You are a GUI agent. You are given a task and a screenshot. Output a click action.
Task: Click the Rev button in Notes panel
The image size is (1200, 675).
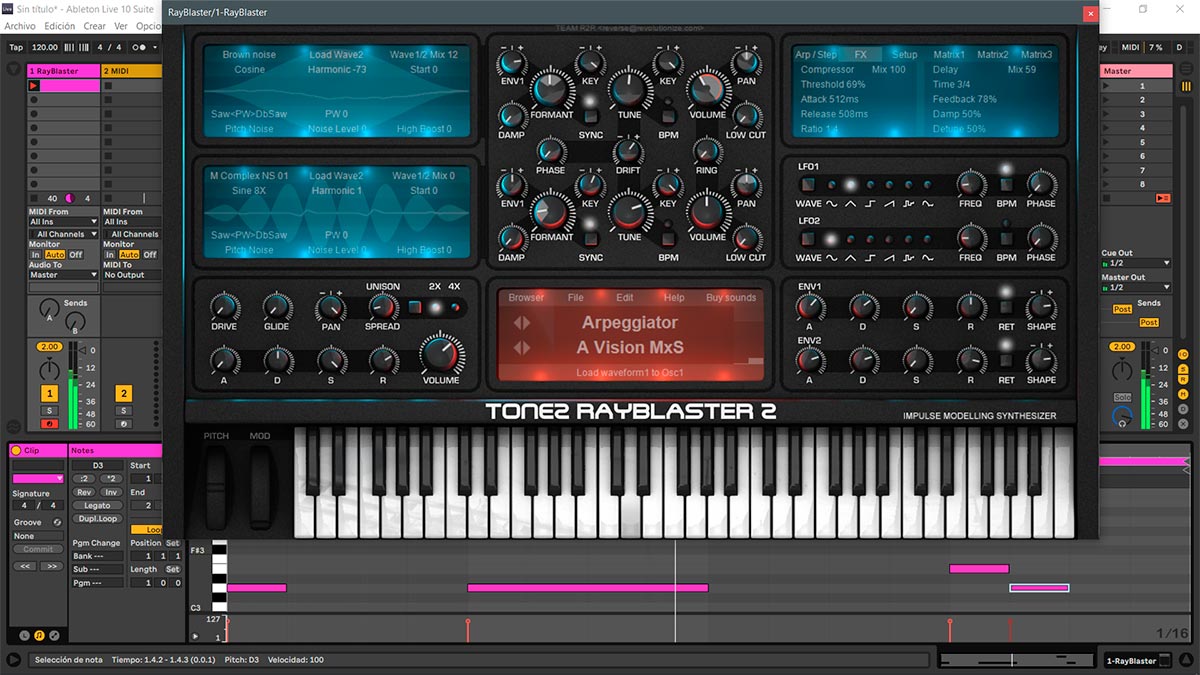pos(84,492)
